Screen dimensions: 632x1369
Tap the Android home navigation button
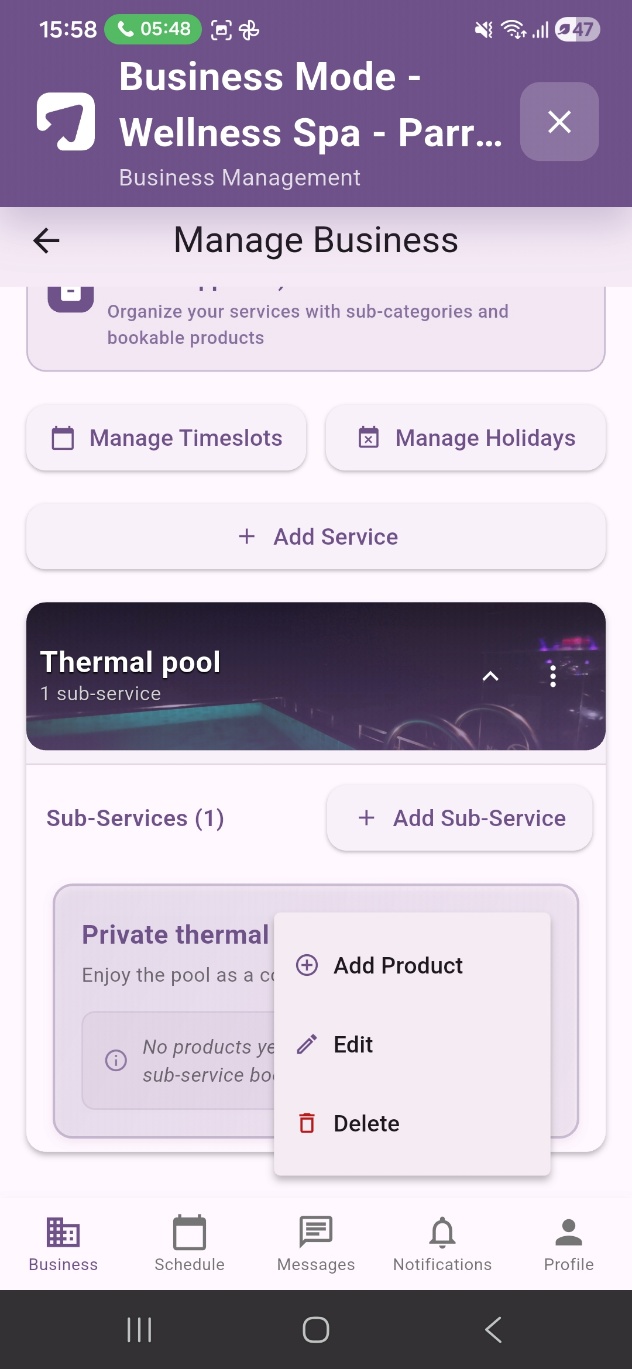tap(316, 1329)
